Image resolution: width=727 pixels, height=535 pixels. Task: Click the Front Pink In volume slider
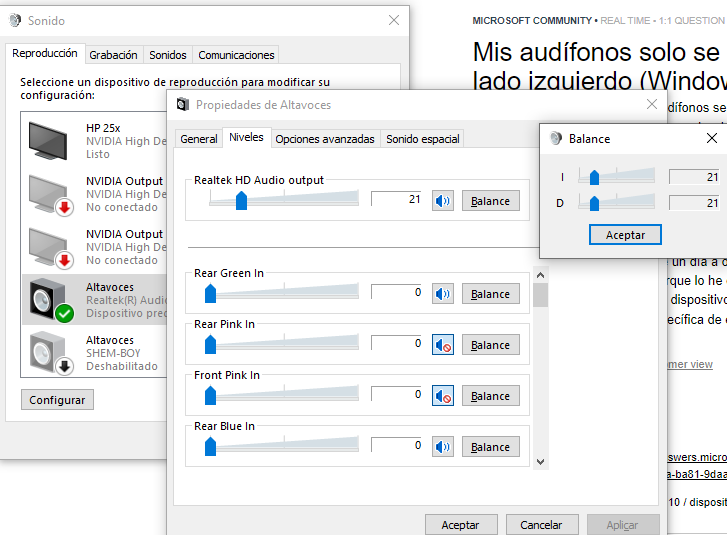point(284,395)
